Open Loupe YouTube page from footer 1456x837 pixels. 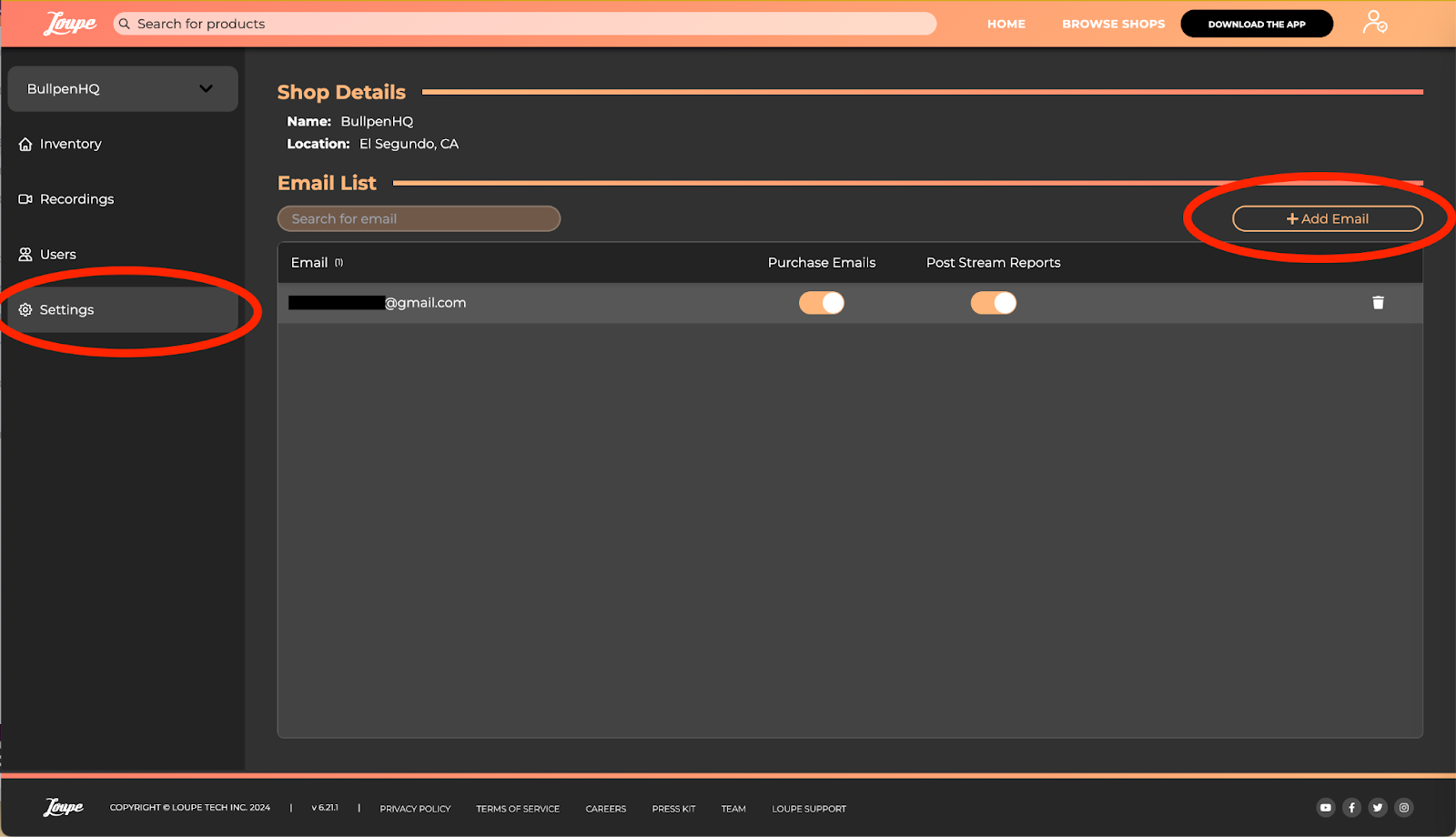click(1325, 808)
